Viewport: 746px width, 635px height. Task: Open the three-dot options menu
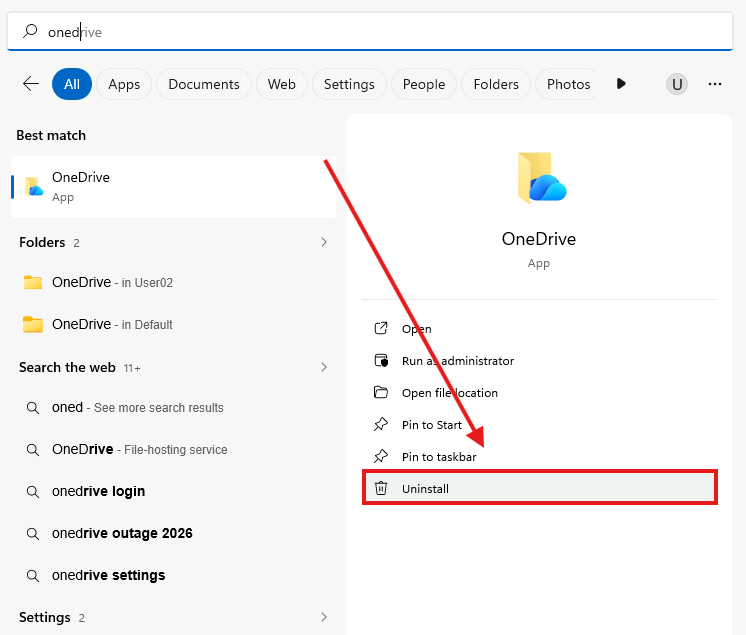715,84
